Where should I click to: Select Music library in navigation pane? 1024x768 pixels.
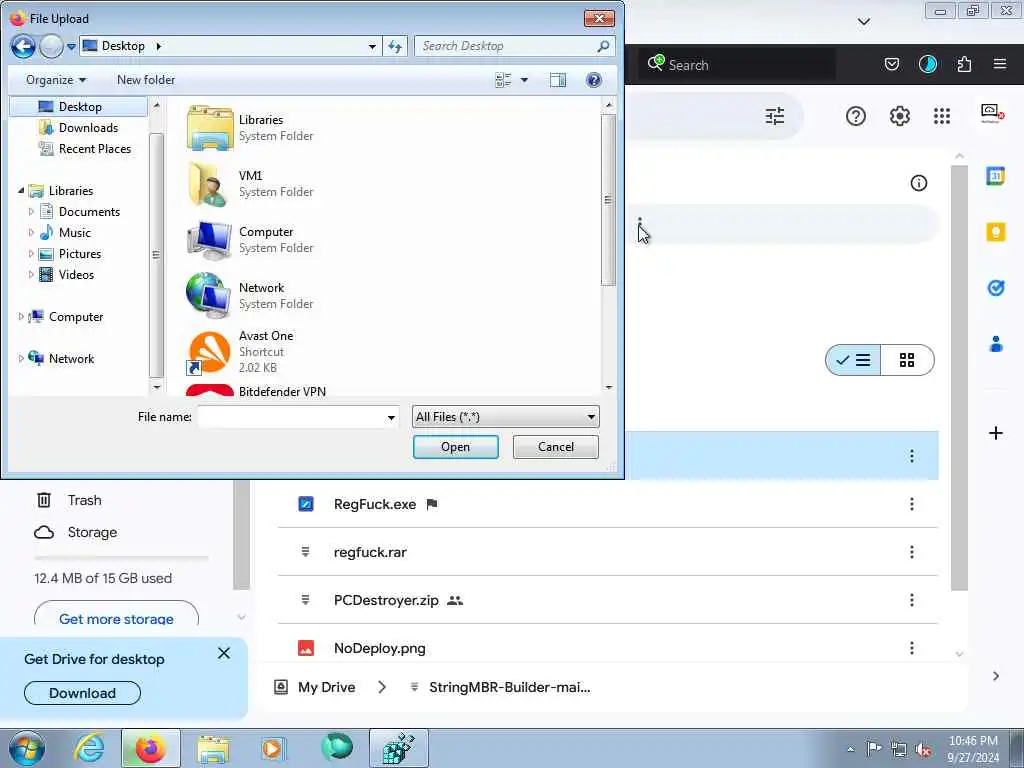74,232
